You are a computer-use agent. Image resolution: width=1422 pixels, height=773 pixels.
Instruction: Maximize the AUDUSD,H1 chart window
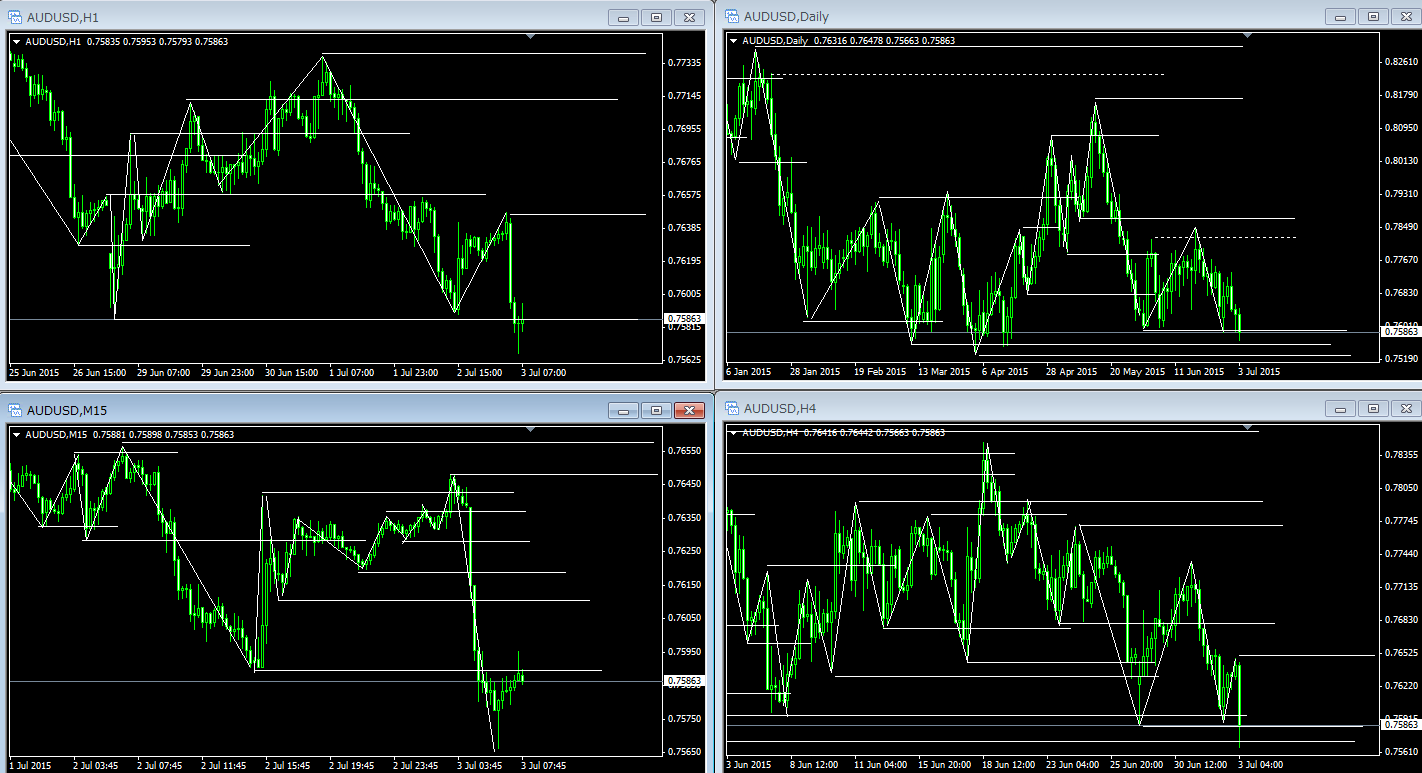click(656, 18)
